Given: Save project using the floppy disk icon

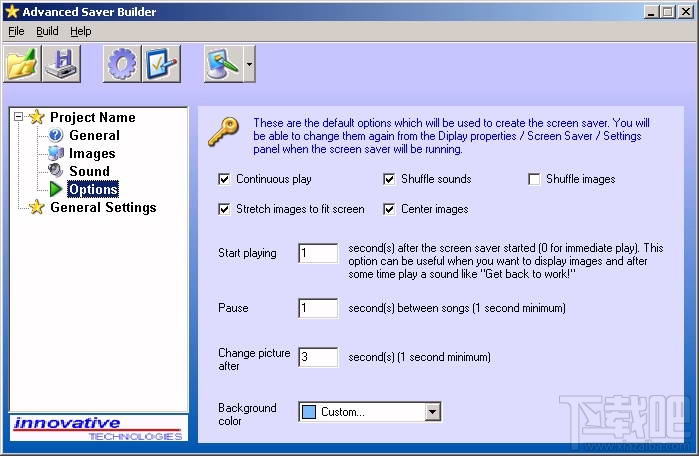Looking at the screenshot, I should [x=61, y=64].
